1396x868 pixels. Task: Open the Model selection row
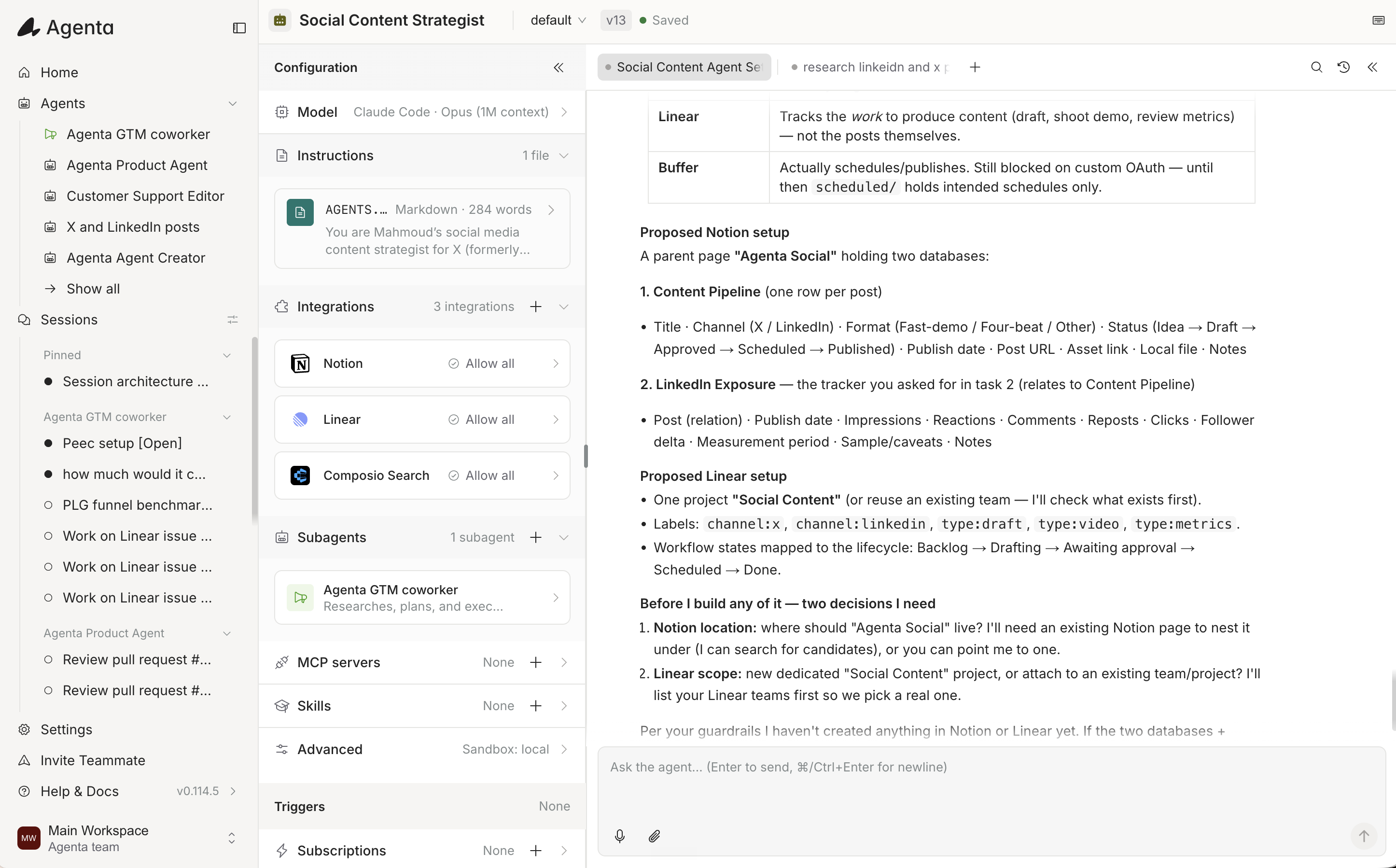[x=422, y=112]
